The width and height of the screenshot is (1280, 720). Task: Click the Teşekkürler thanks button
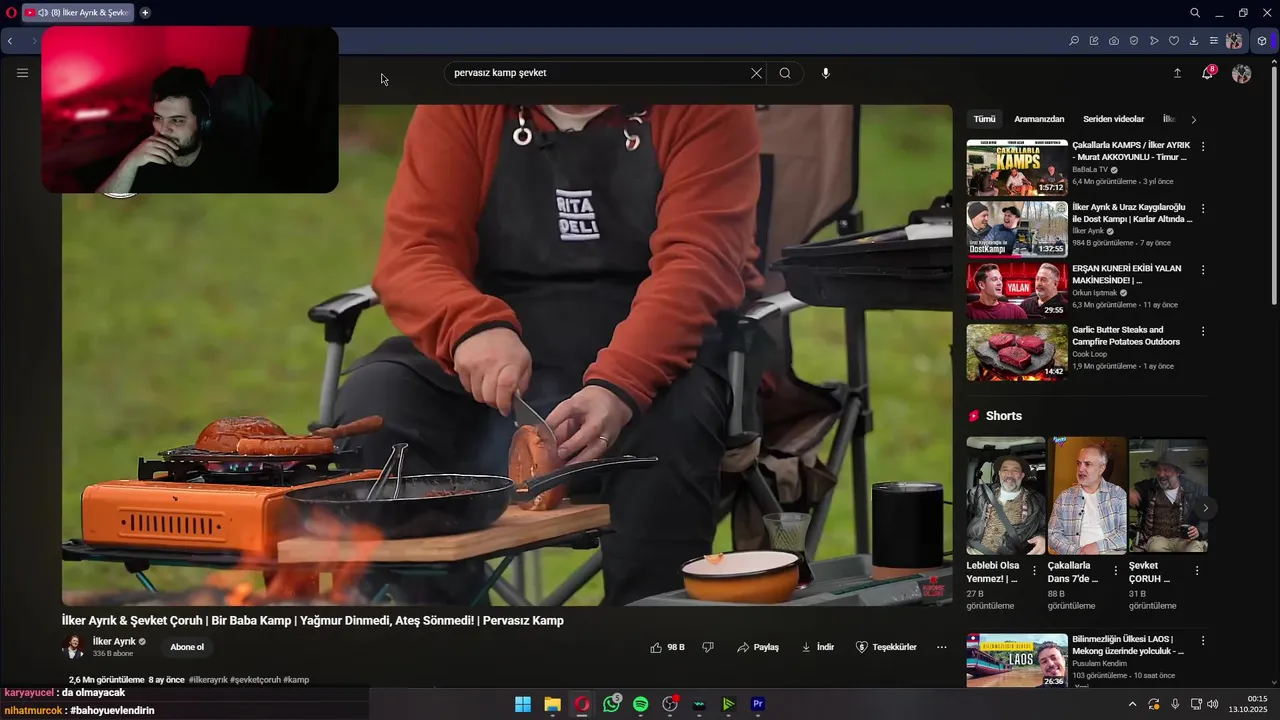point(886,647)
